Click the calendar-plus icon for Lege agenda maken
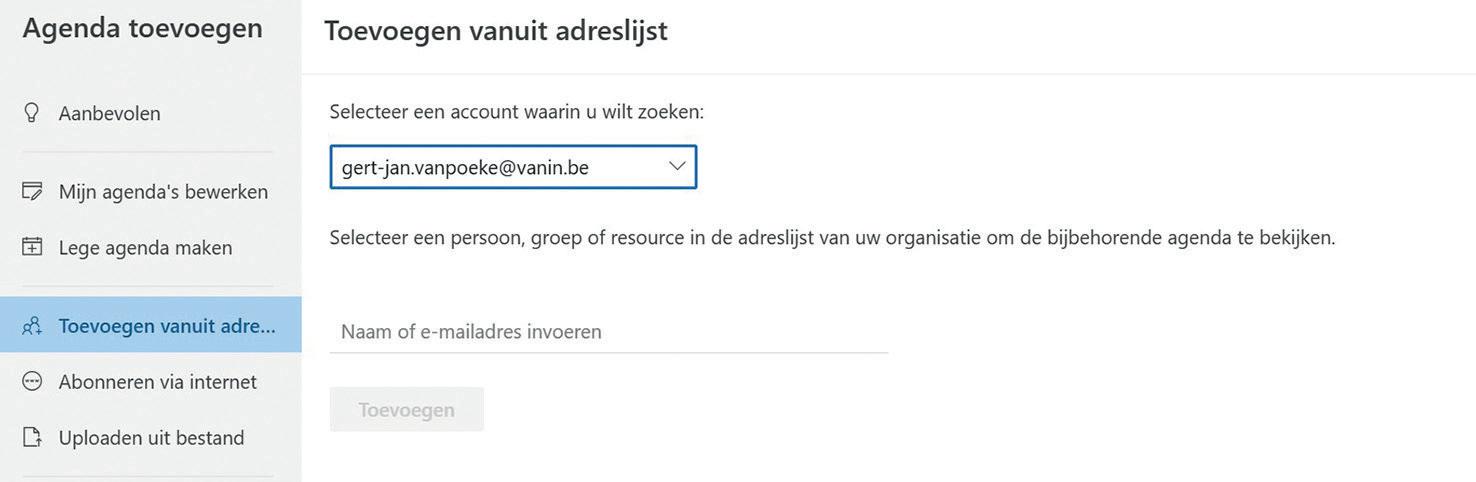 (x=32, y=247)
